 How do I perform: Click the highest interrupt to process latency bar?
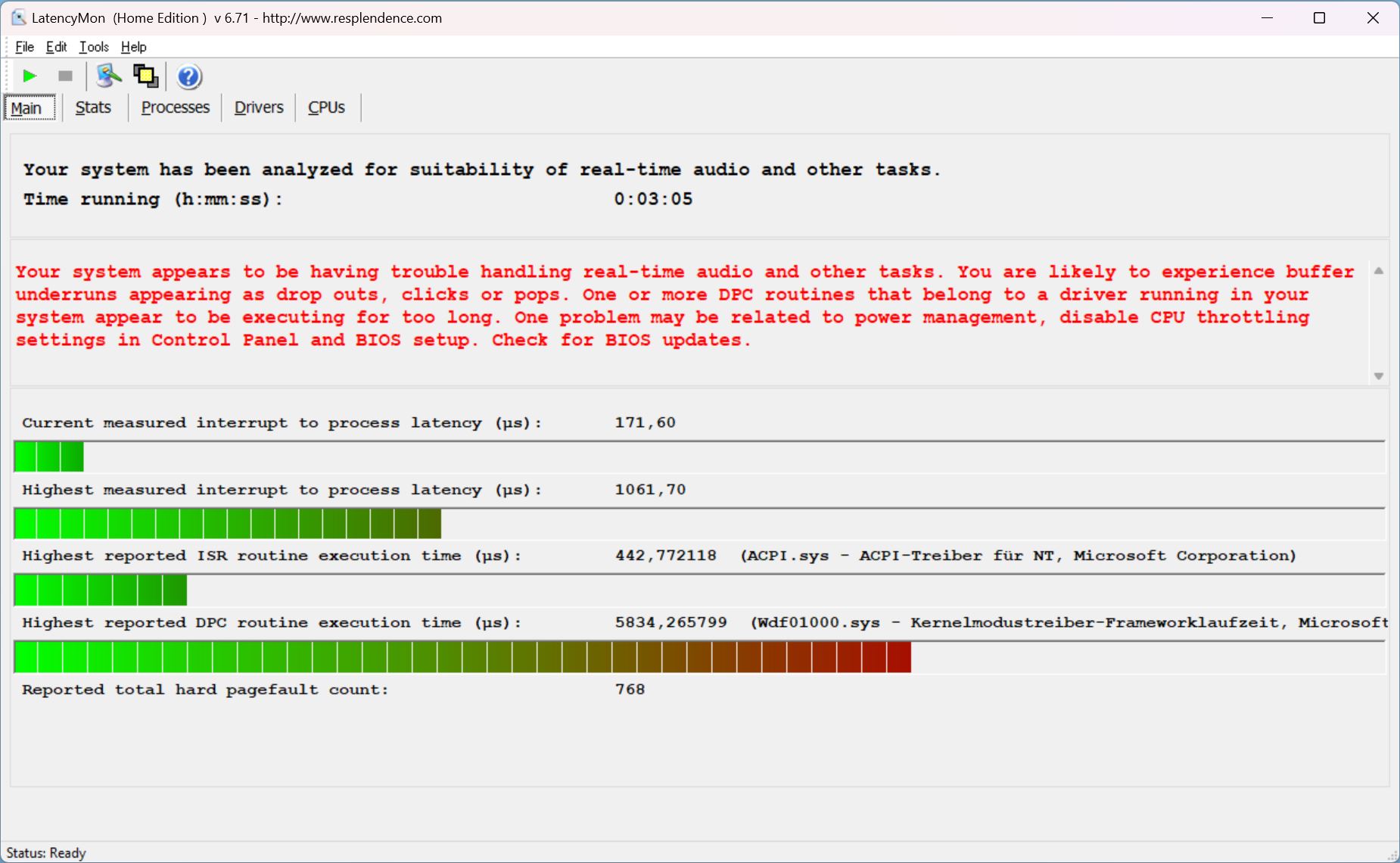pos(227,524)
